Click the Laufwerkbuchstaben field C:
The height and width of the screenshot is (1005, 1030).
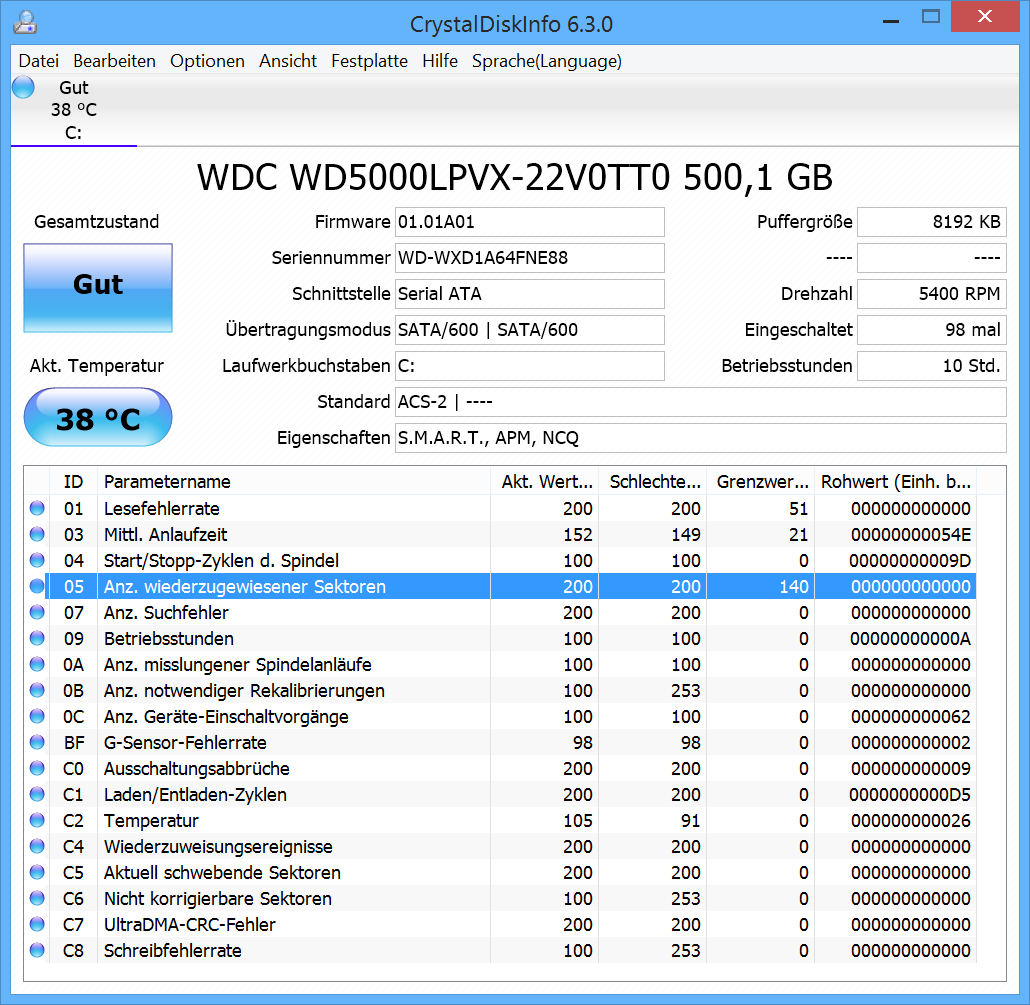point(529,366)
